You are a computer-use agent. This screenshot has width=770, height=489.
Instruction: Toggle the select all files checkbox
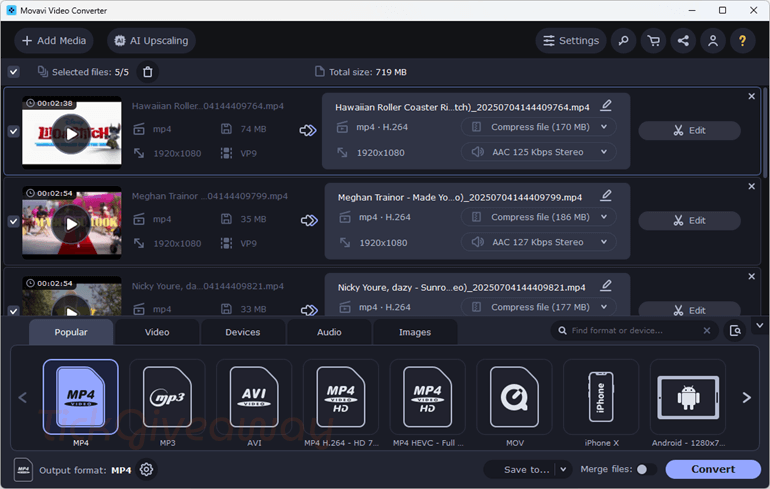13,72
